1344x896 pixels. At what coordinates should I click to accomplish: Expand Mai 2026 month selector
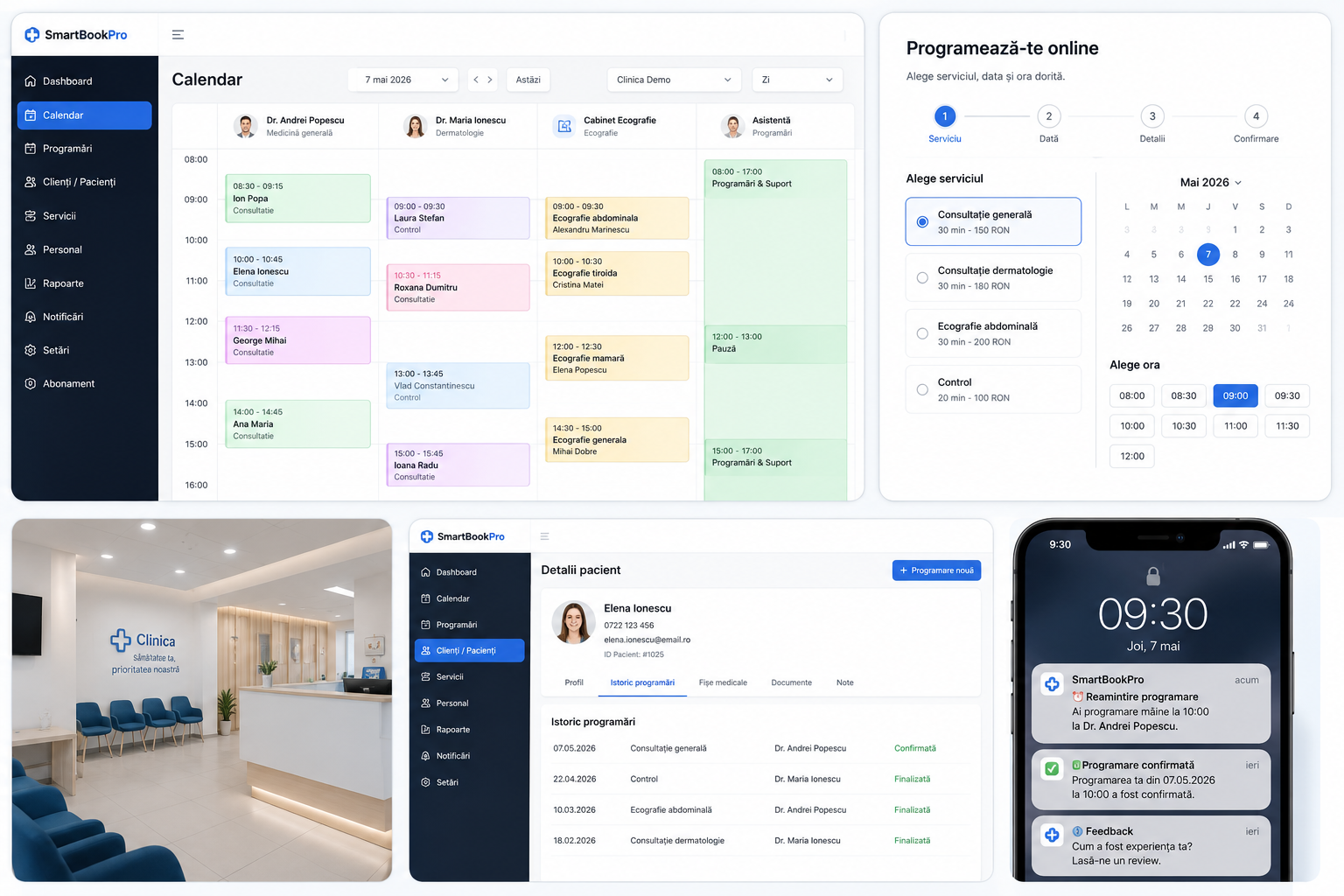pyautogui.click(x=1211, y=183)
